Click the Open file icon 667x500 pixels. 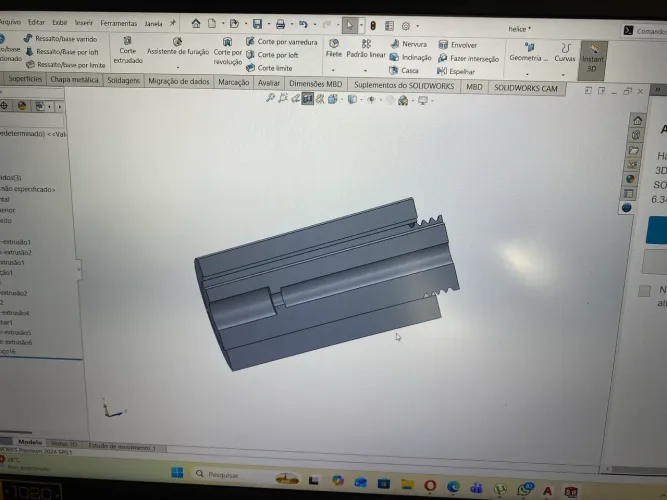(234, 24)
